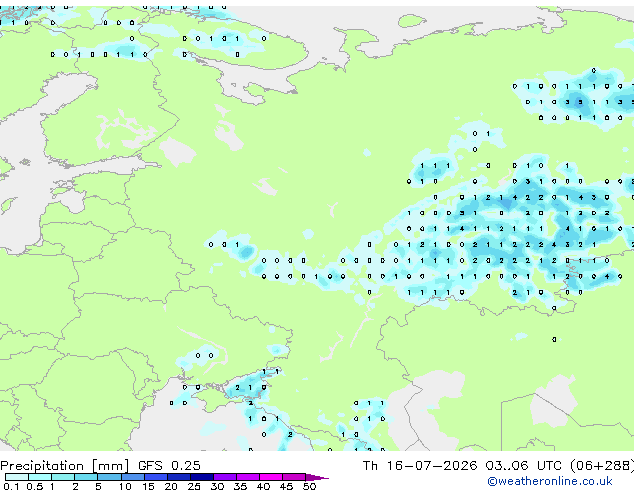Select the 45–50 mm legend swatch
This screenshot has width=634, height=490.
294,477
